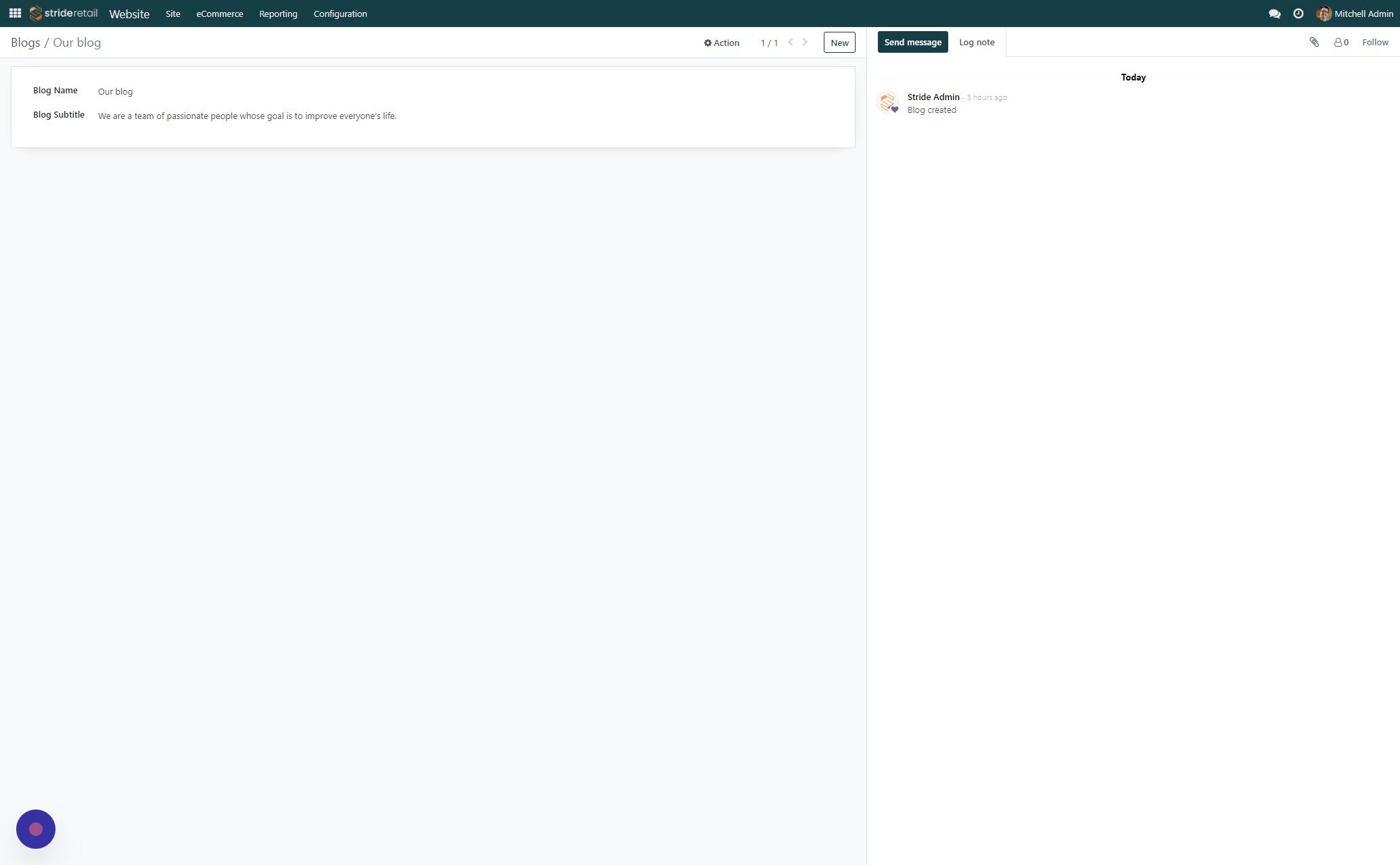
Task: Click the 'Our blog' breadcrumb title
Action: click(x=77, y=43)
